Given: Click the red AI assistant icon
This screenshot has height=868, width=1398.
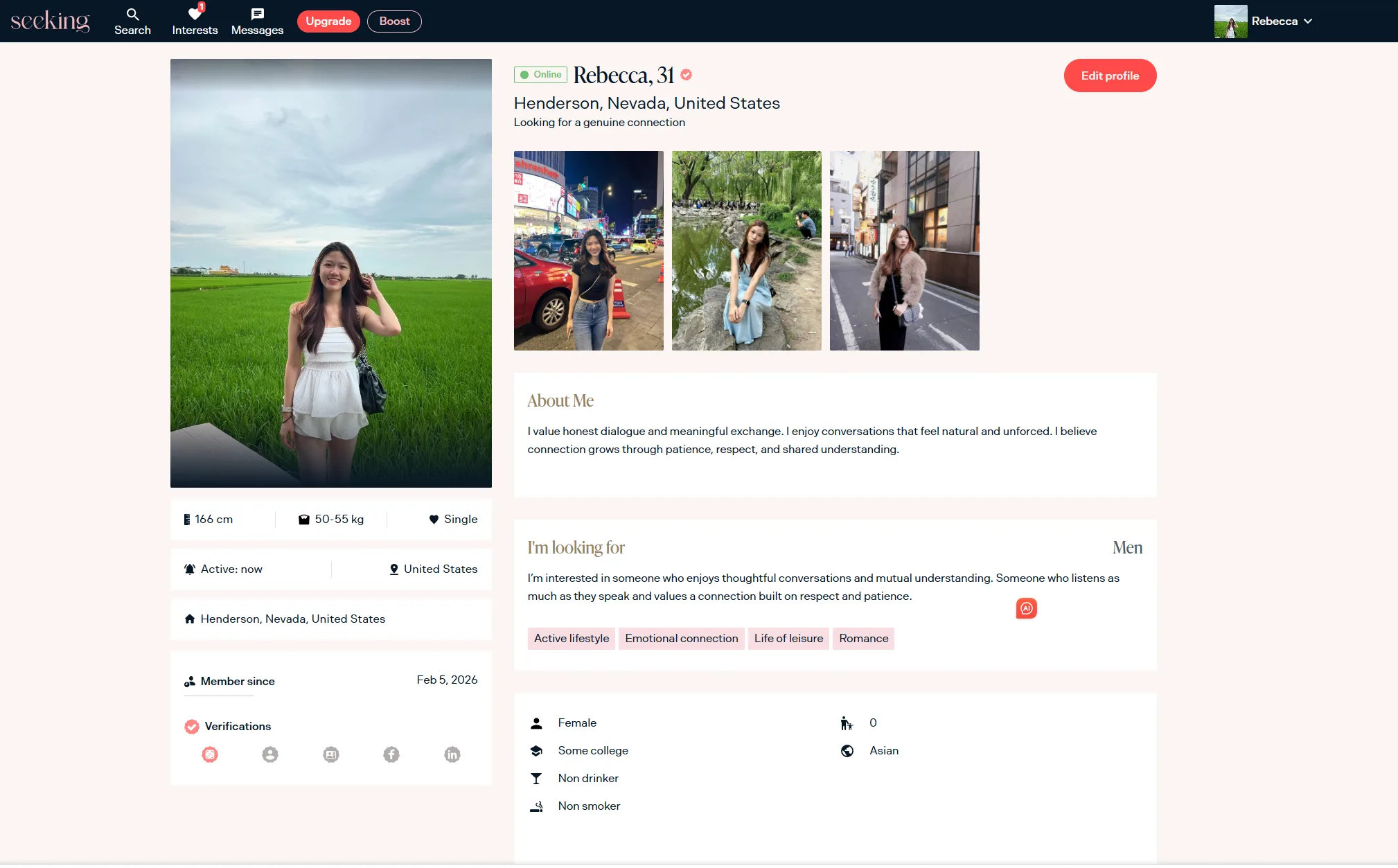Looking at the screenshot, I should (1026, 608).
